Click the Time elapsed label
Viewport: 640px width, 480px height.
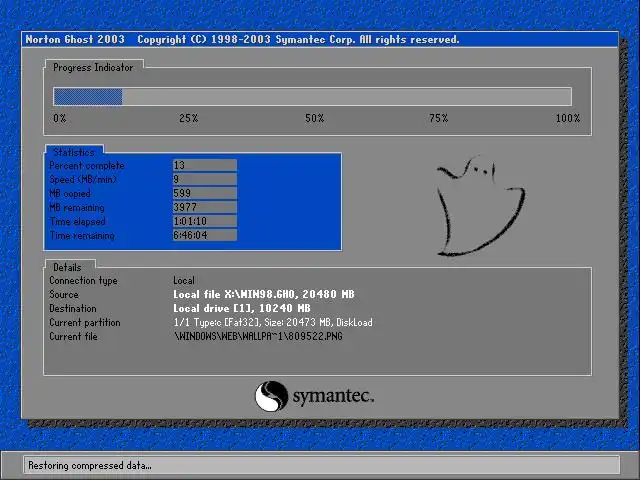(78, 221)
